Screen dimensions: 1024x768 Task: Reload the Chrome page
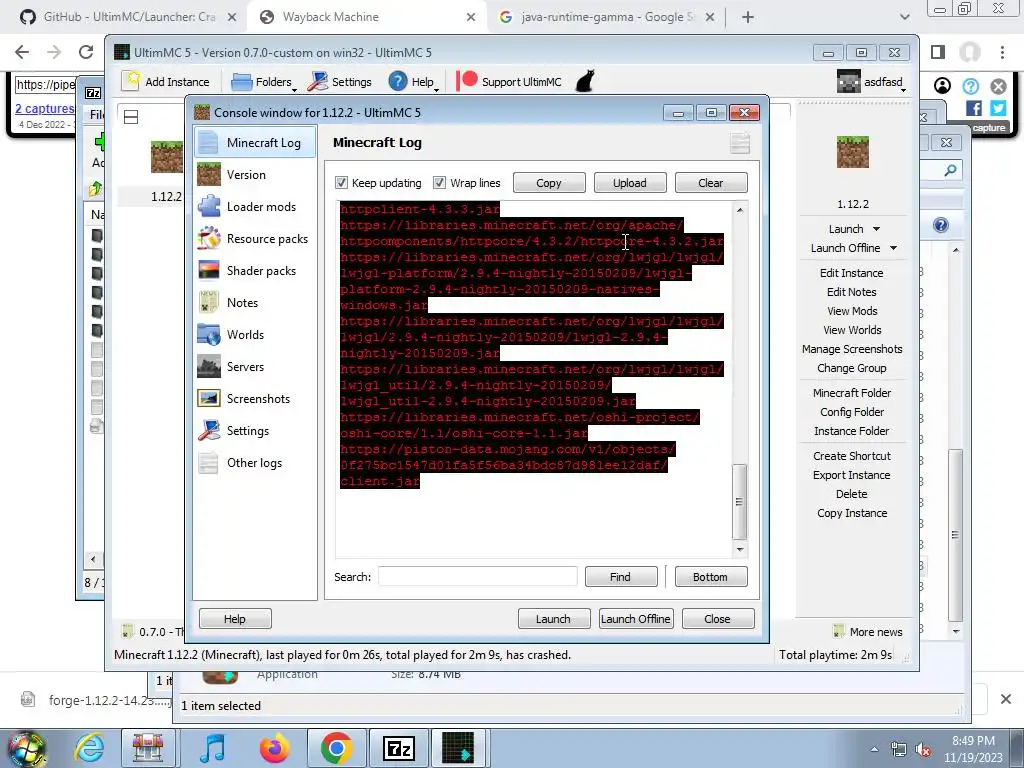pyautogui.click(x=86, y=52)
